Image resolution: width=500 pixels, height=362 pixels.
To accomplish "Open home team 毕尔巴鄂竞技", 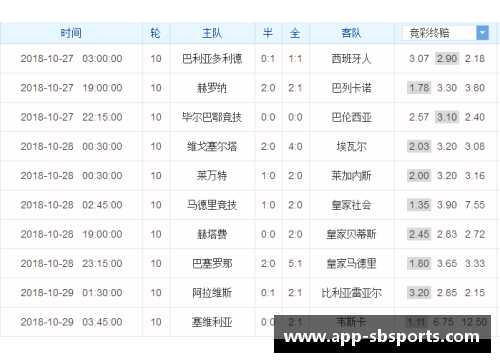I will [x=212, y=117].
